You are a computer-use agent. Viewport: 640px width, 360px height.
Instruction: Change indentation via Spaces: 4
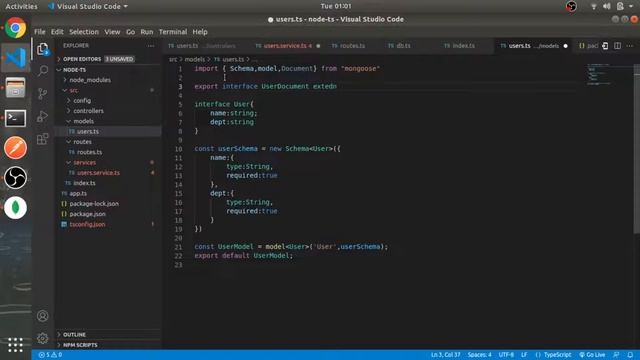coord(480,355)
